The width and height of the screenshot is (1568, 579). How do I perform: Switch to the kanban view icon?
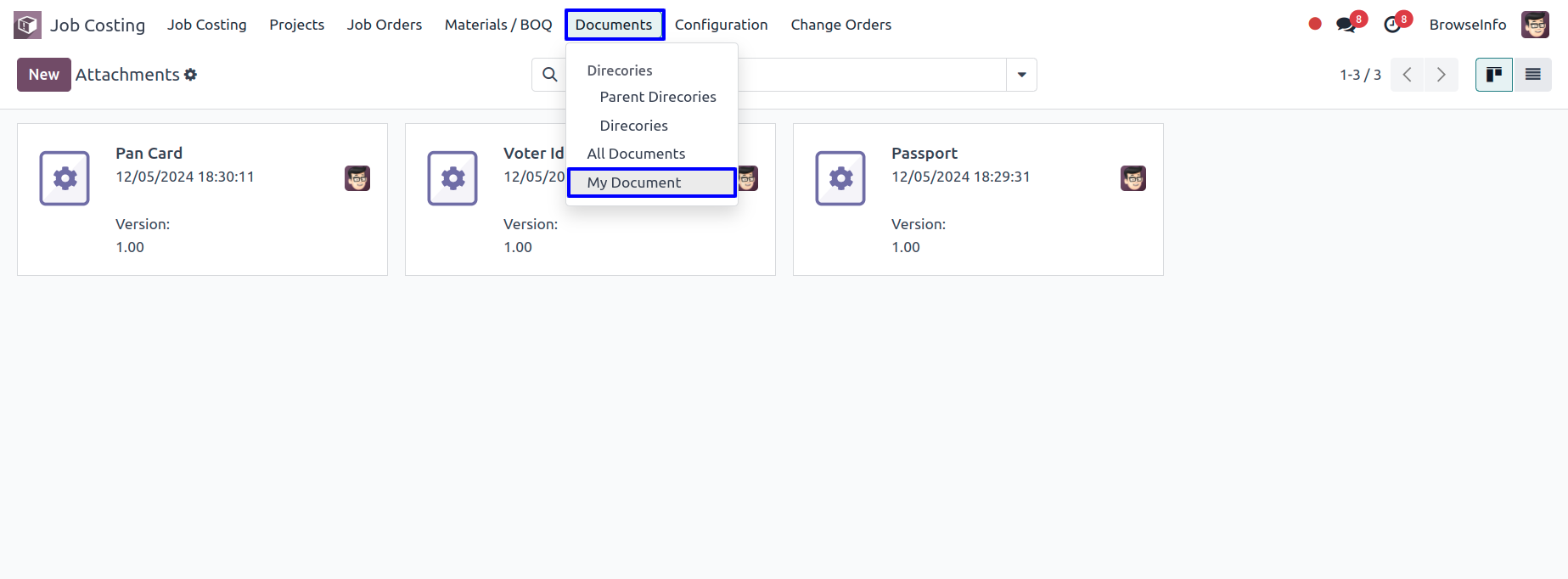[1494, 75]
